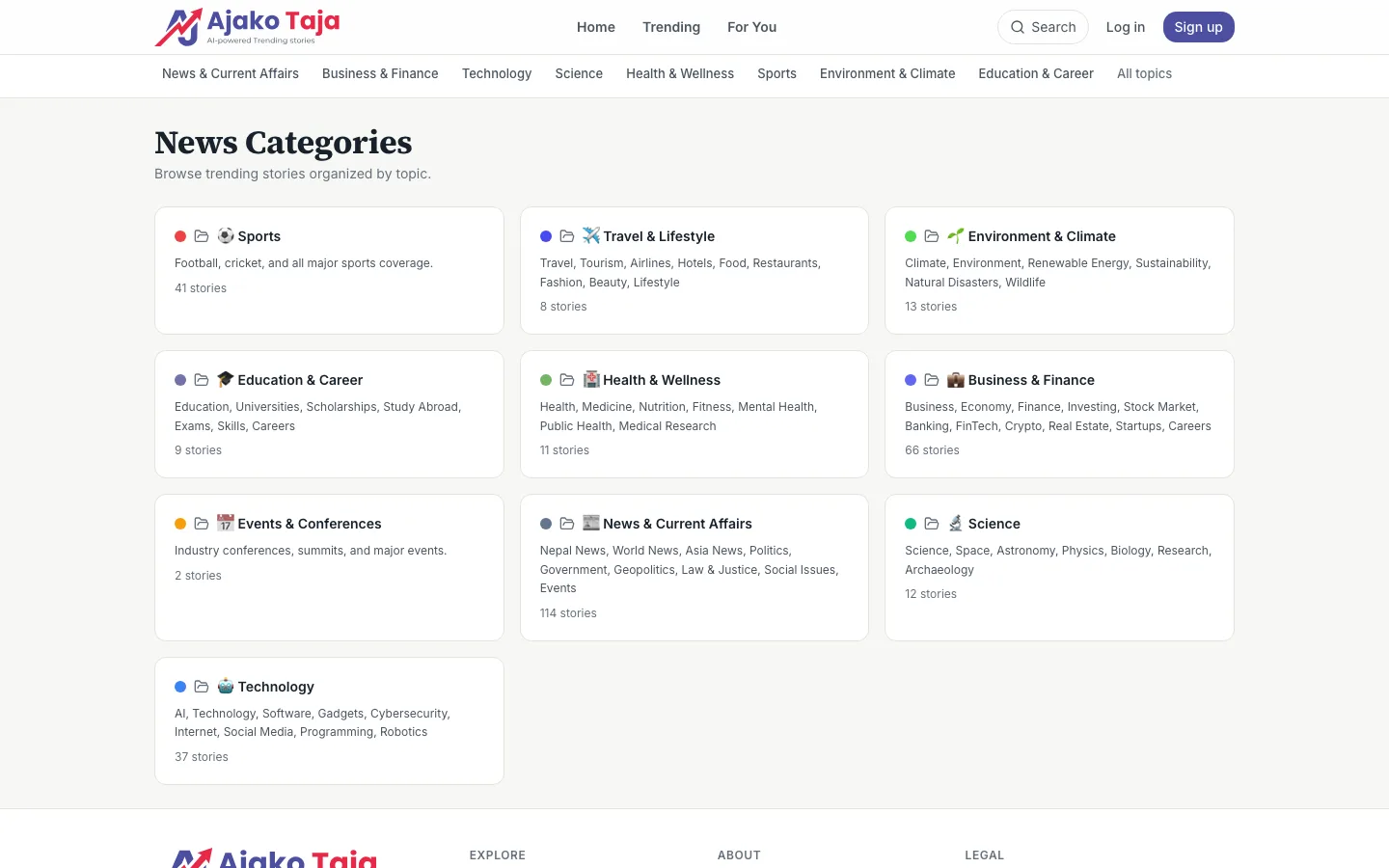
Task: Click "37 stories" on Technology card
Action: point(202,757)
